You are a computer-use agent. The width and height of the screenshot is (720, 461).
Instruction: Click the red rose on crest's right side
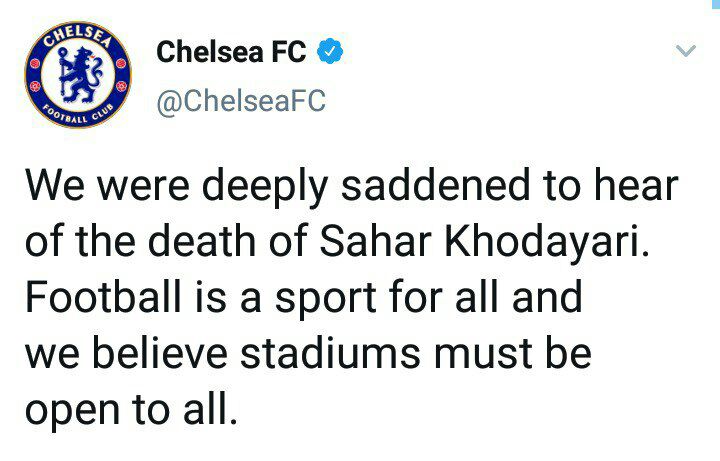point(121,75)
